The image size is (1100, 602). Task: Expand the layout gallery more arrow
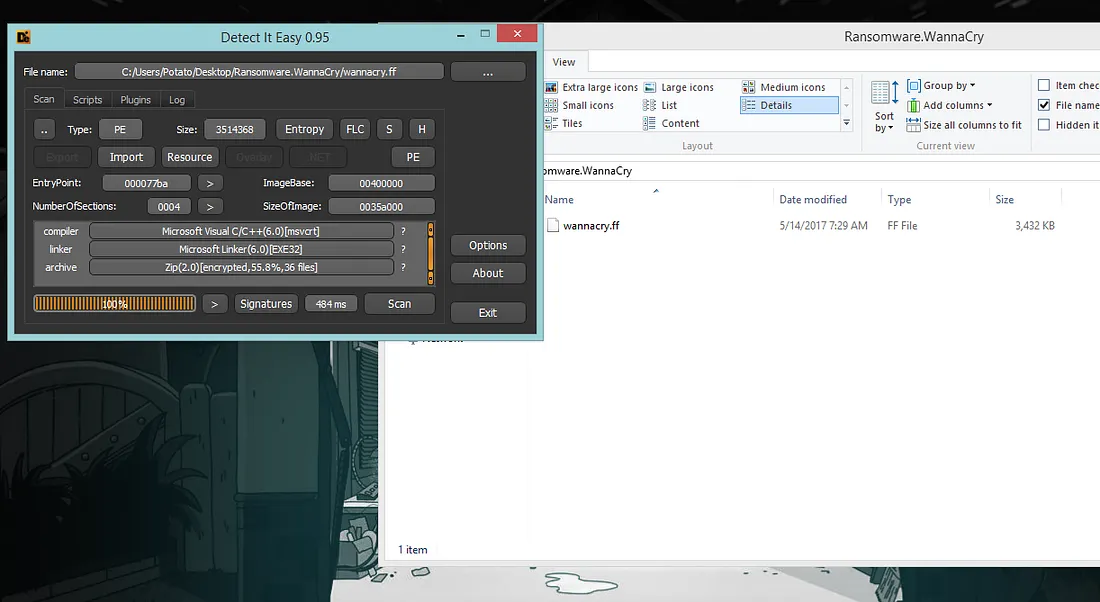tap(847, 123)
